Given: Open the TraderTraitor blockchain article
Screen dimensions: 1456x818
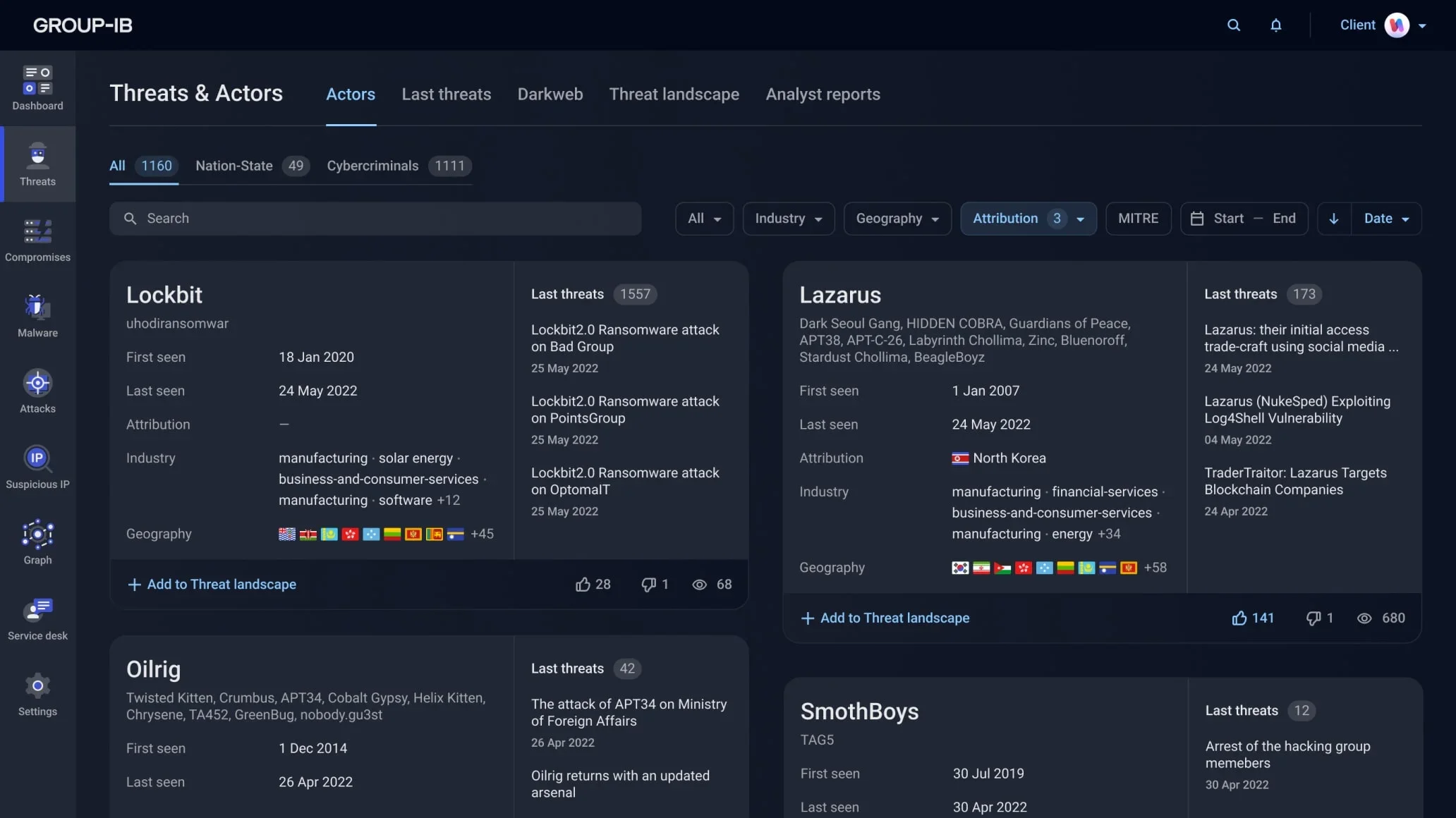Looking at the screenshot, I should [1295, 480].
